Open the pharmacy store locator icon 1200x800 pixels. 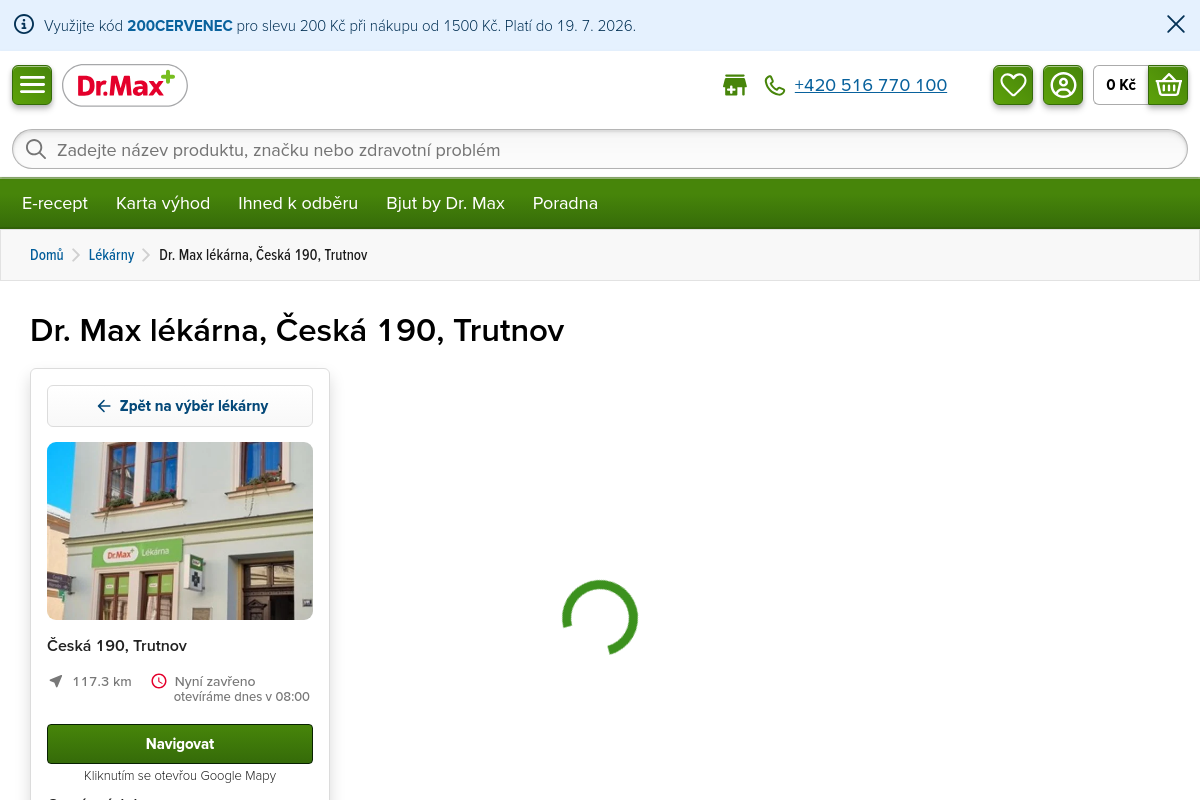[735, 85]
